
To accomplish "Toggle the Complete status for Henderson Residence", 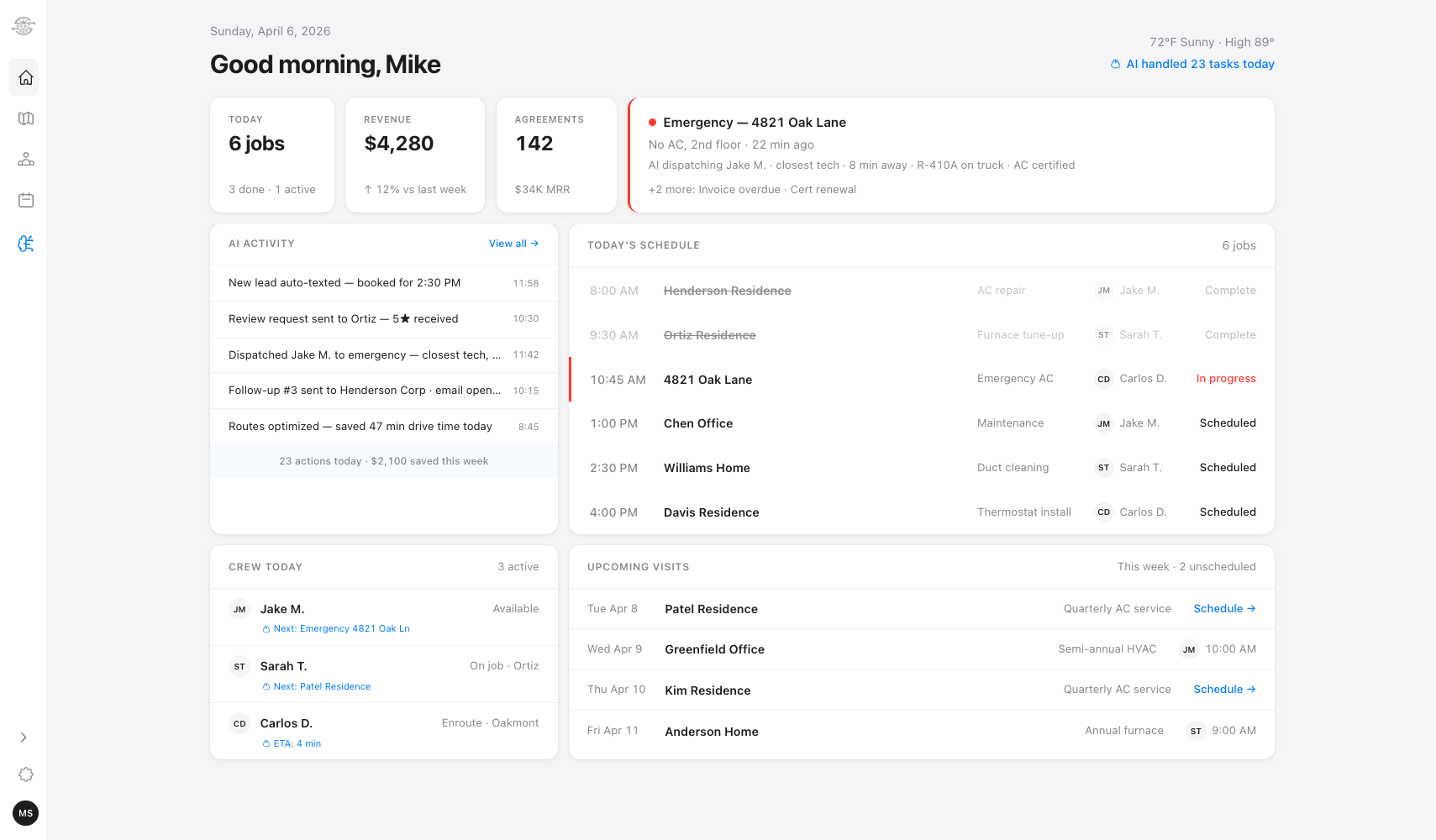I will coord(1230,290).
